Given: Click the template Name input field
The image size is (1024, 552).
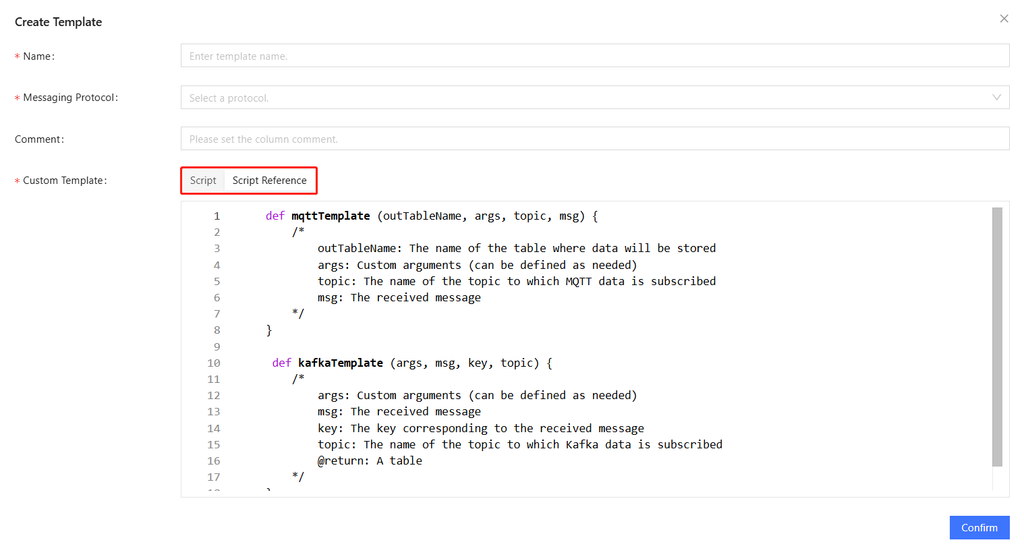Looking at the screenshot, I should point(594,56).
